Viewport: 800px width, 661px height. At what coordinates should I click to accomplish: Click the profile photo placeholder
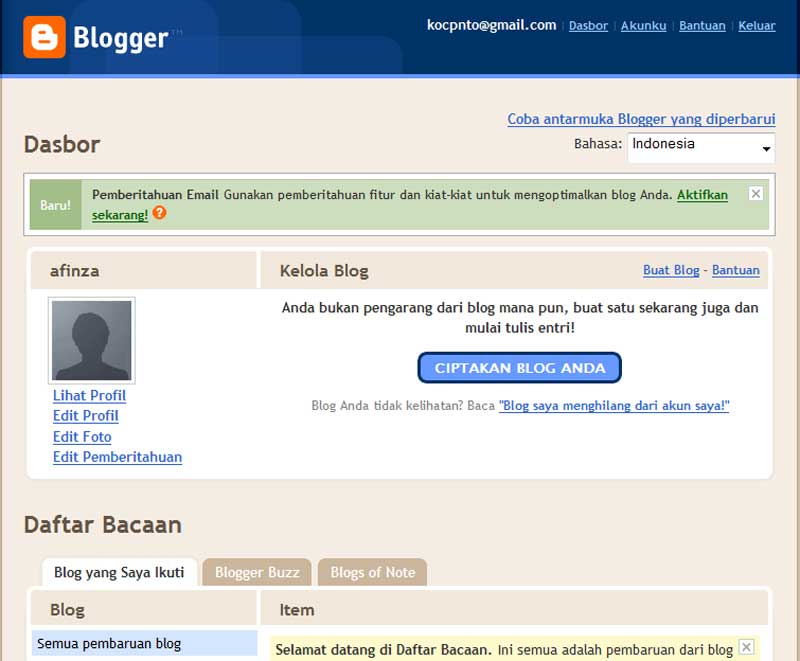pos(92,340)
